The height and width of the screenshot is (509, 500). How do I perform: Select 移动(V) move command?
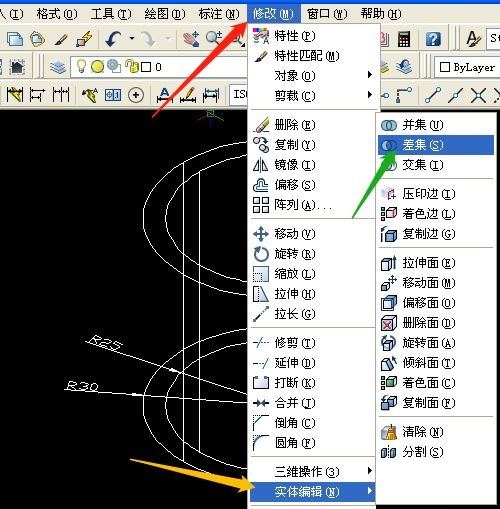(314, 234)
